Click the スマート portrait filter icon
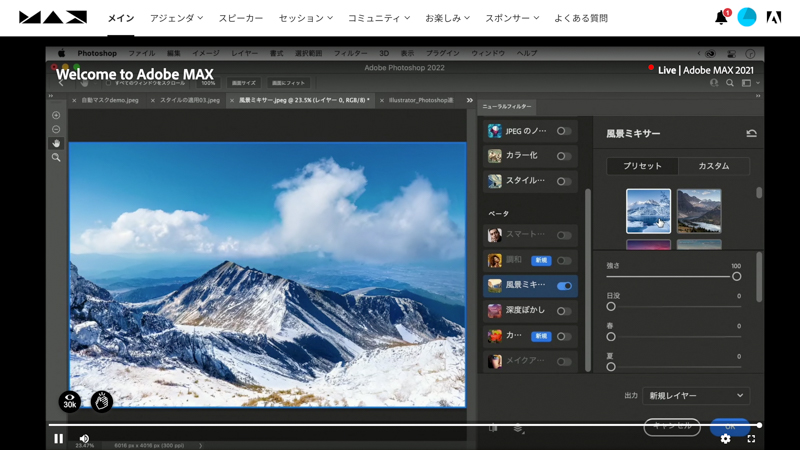This screenshot has width=800, height=450. coord(494,235)
